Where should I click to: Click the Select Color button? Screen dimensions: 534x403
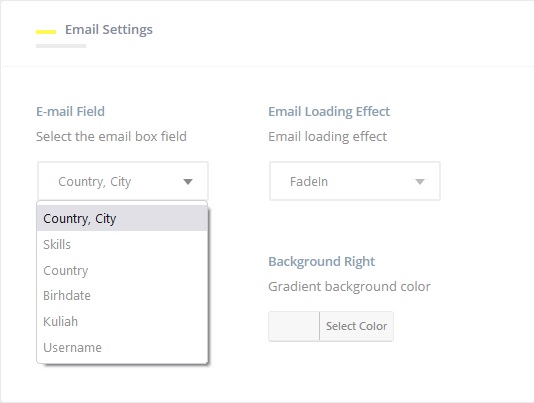coord(356,326)
